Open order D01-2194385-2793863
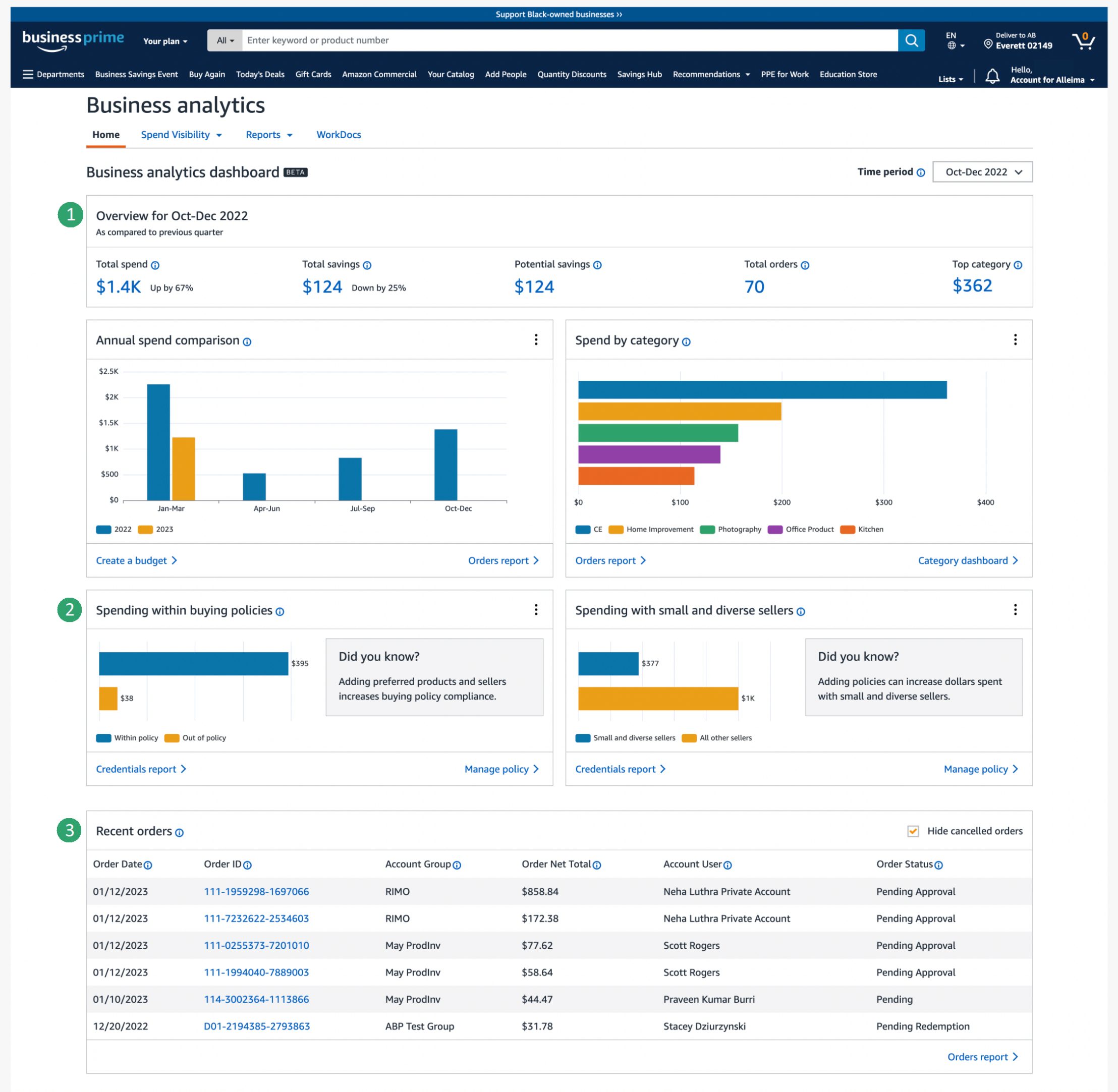This screenshot has width=1118, height=1092. point(256,1026)
